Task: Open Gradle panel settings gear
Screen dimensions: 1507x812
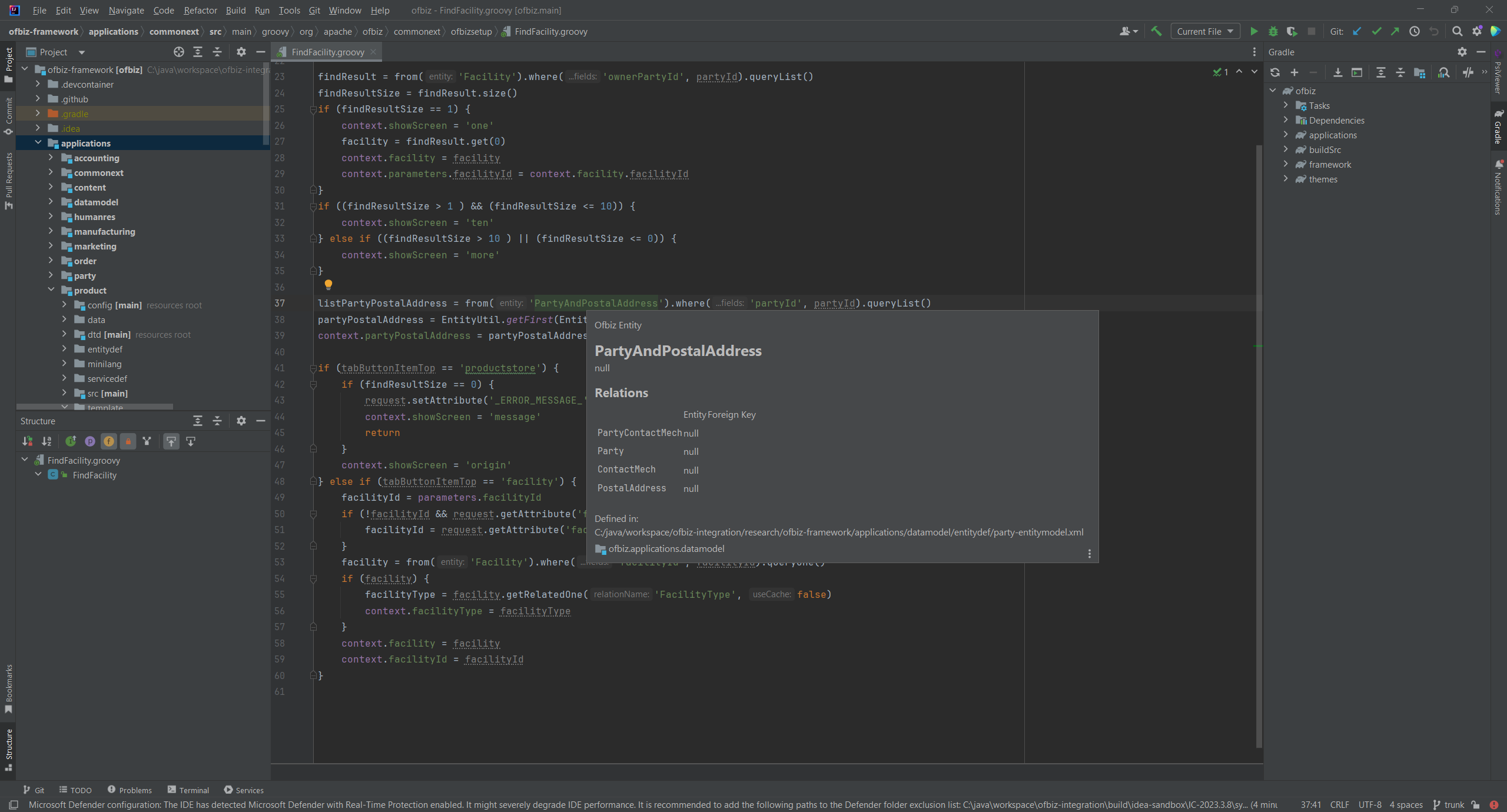Action: click(1462, 52)
